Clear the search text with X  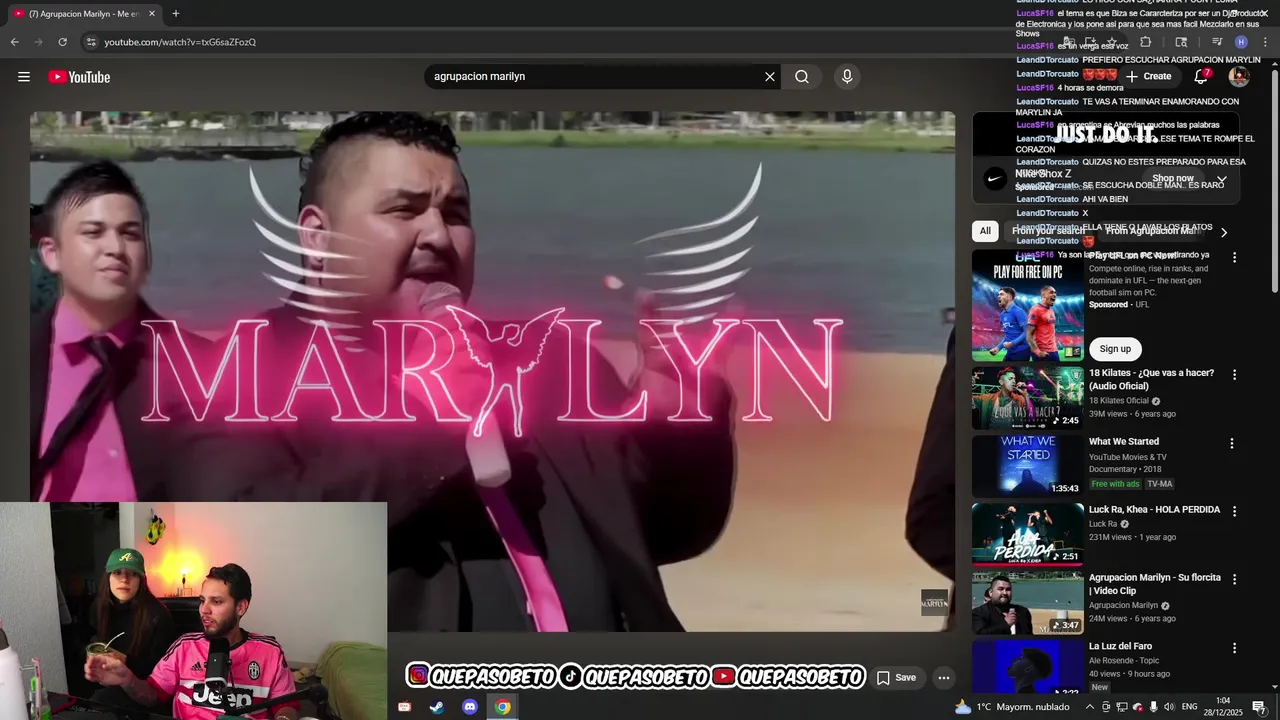point(770,77)
